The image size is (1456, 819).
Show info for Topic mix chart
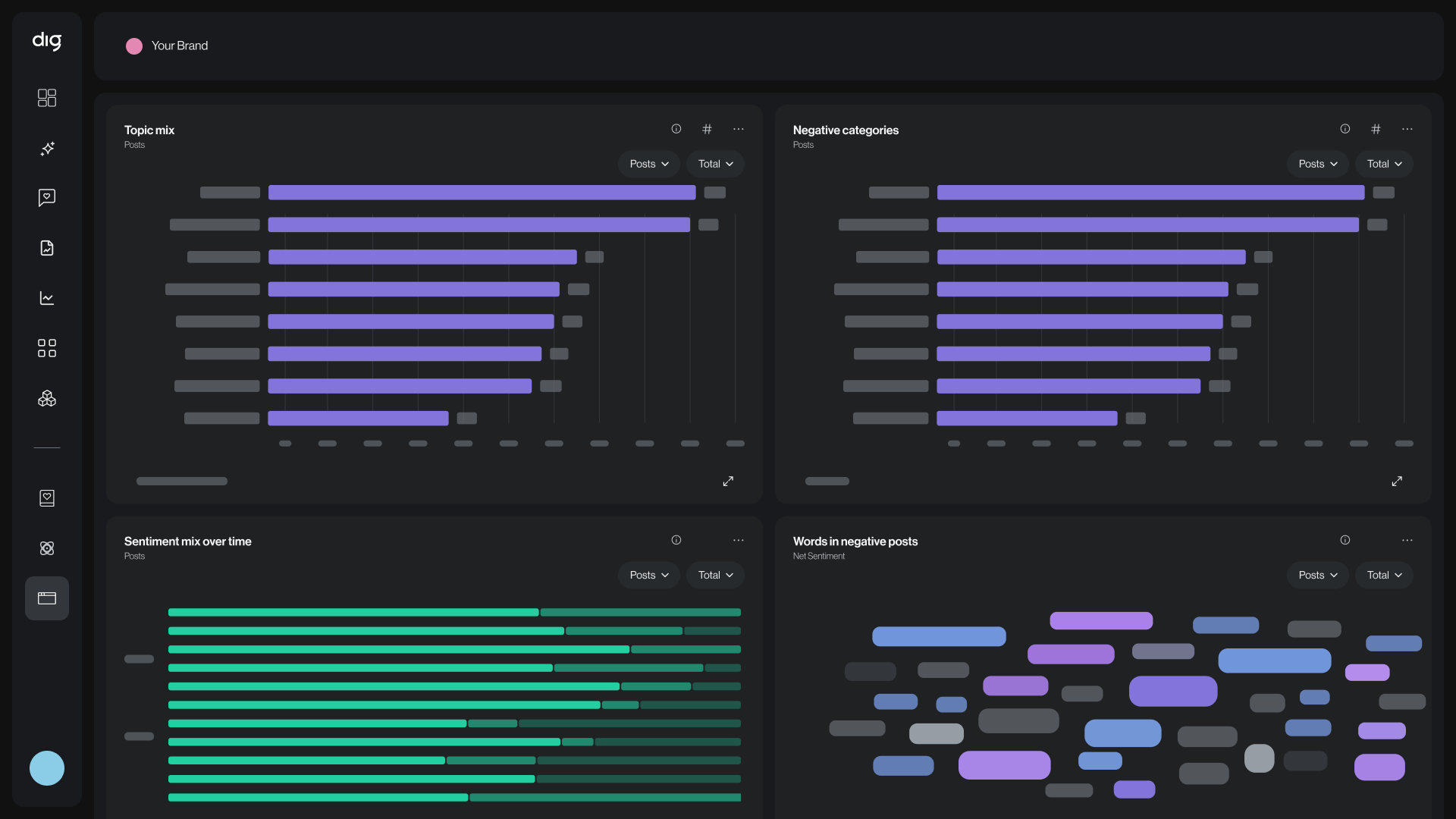[676, 129]
